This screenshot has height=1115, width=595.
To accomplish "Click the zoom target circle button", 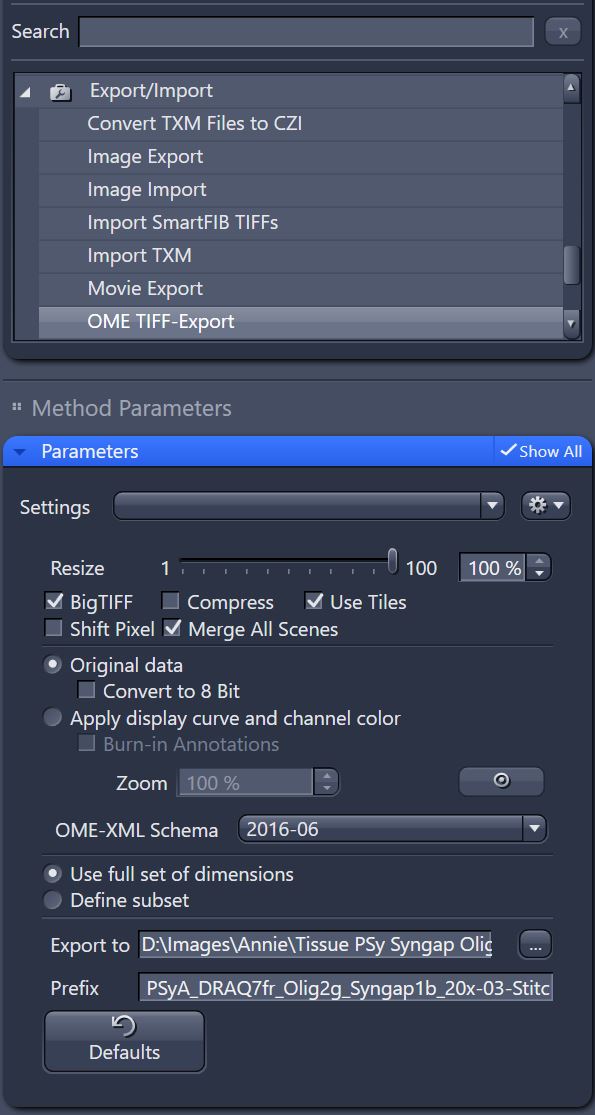I will 501,781.
